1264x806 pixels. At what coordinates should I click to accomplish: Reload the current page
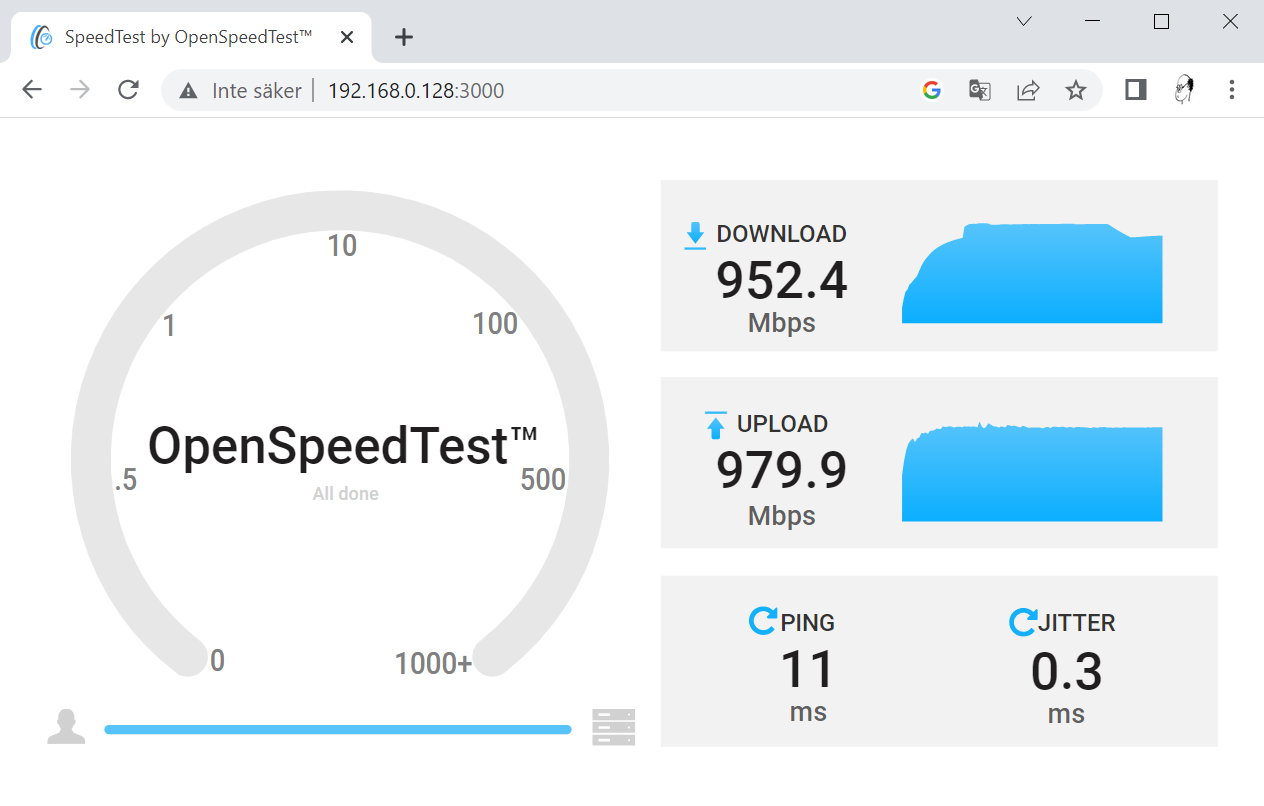[128, 90]
